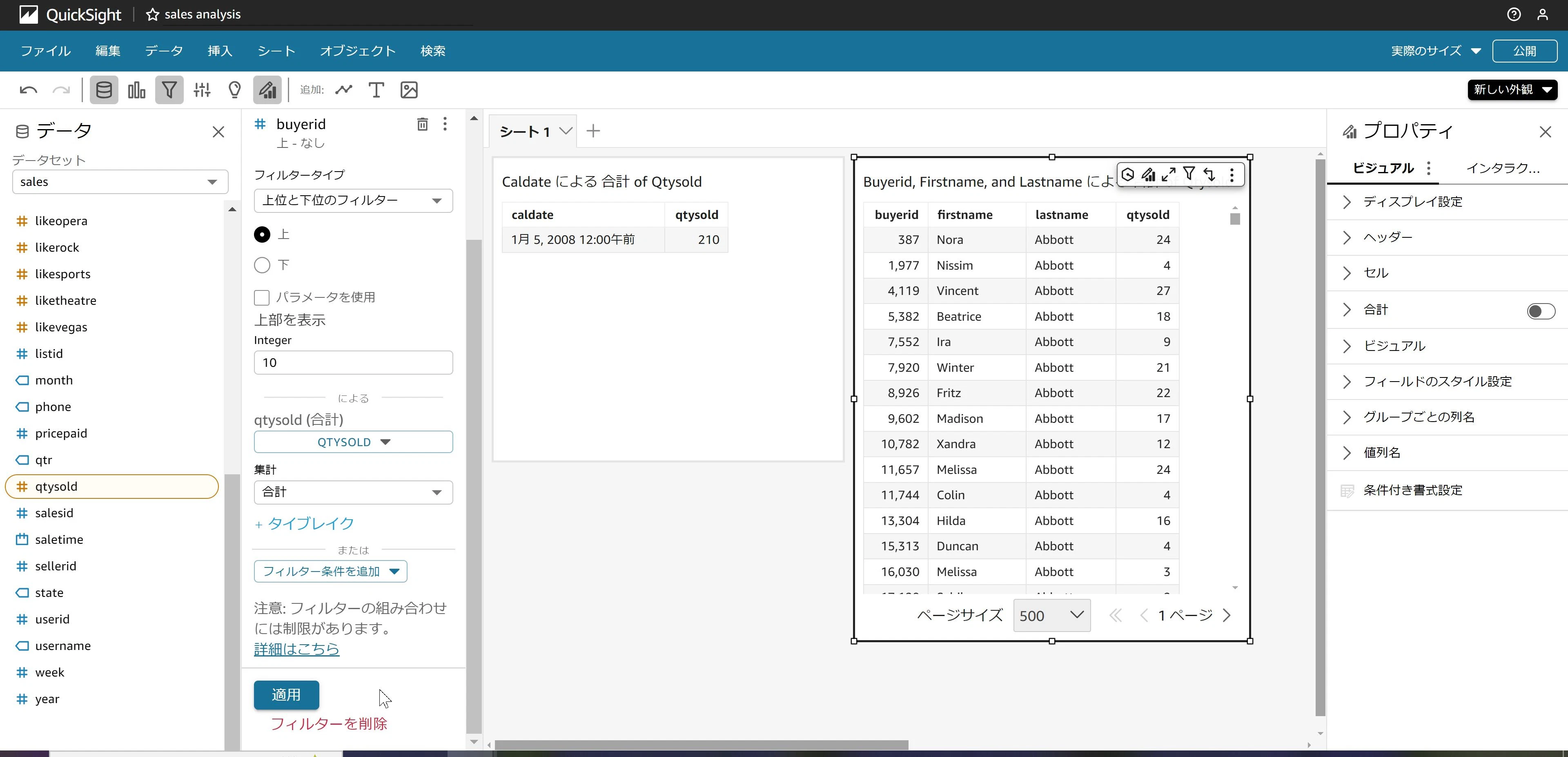
Task: Open the データ menu
Action: (164, 51)
